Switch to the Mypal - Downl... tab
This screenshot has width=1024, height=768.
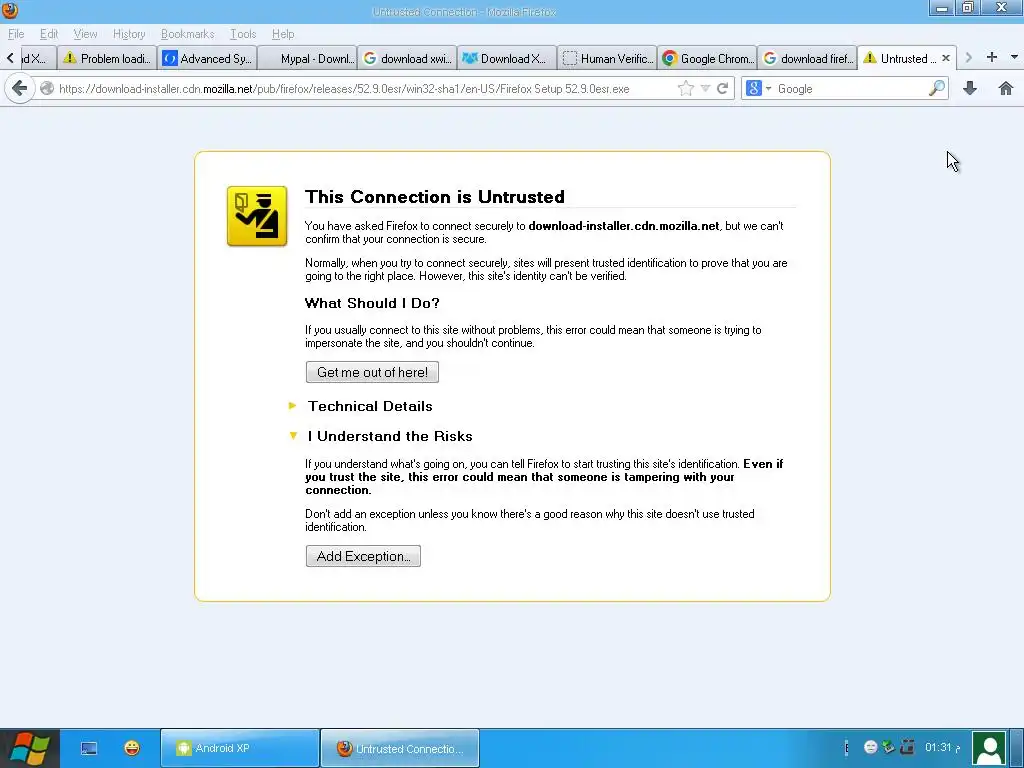(x=308, y=58)
